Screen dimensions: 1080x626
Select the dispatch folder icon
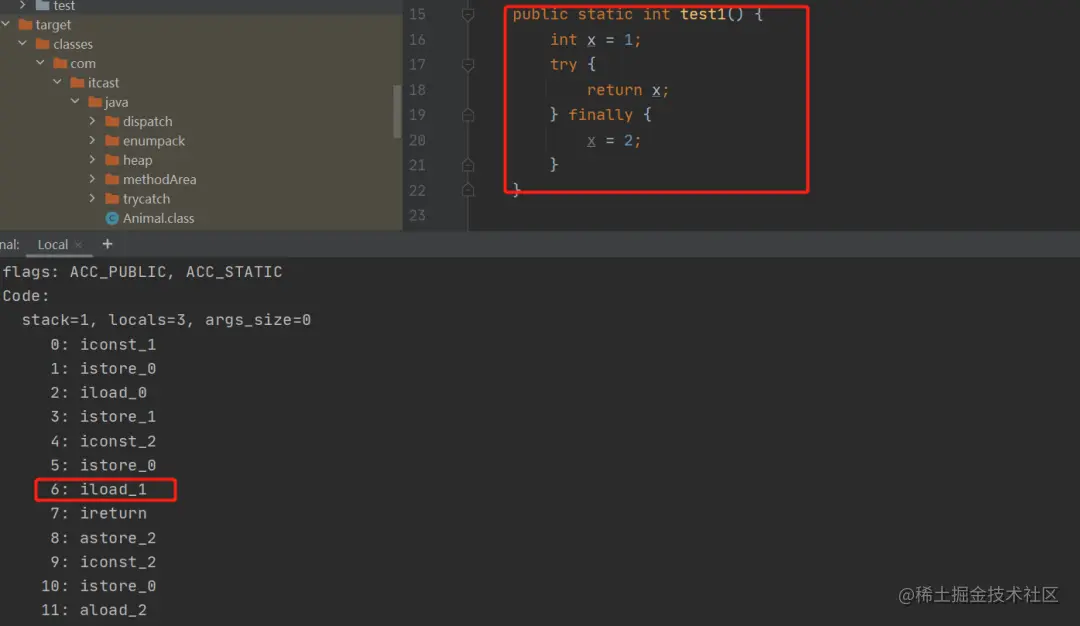click(x=112, y=121)
